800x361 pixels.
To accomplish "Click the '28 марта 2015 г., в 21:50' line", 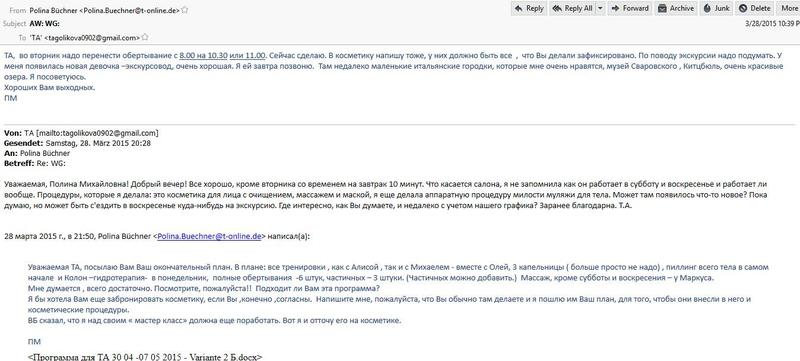I will coord(49,237).
